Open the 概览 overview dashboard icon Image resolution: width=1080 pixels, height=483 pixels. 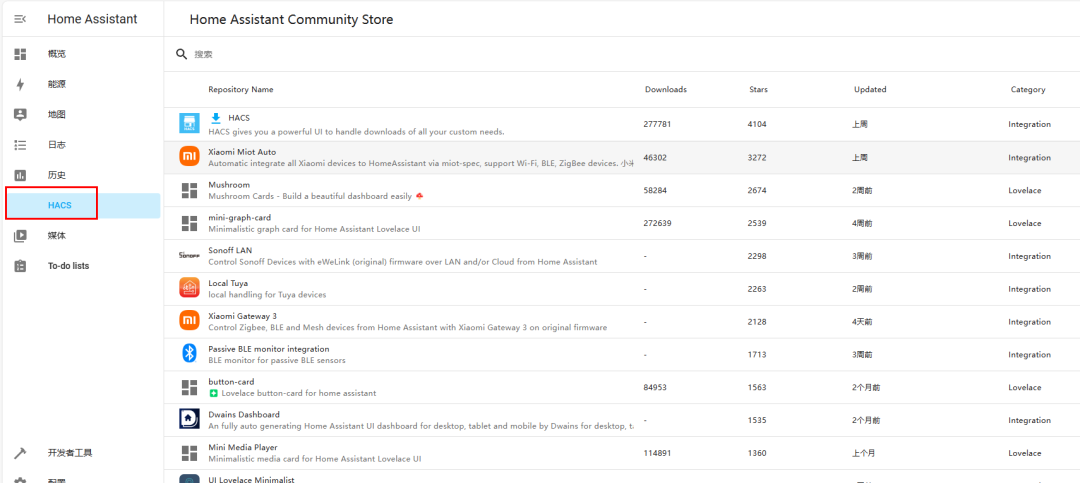click(x=20, y=54)
